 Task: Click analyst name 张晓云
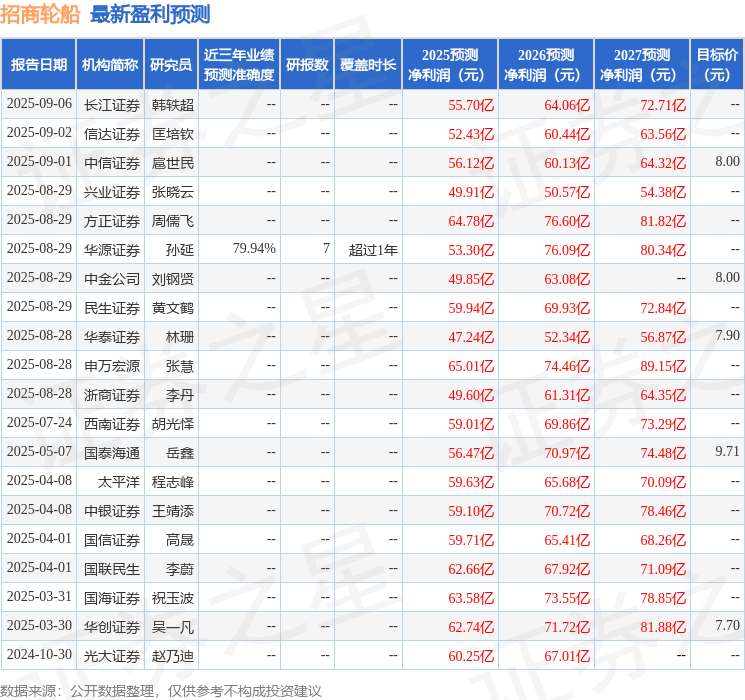(x=172, y=192)
